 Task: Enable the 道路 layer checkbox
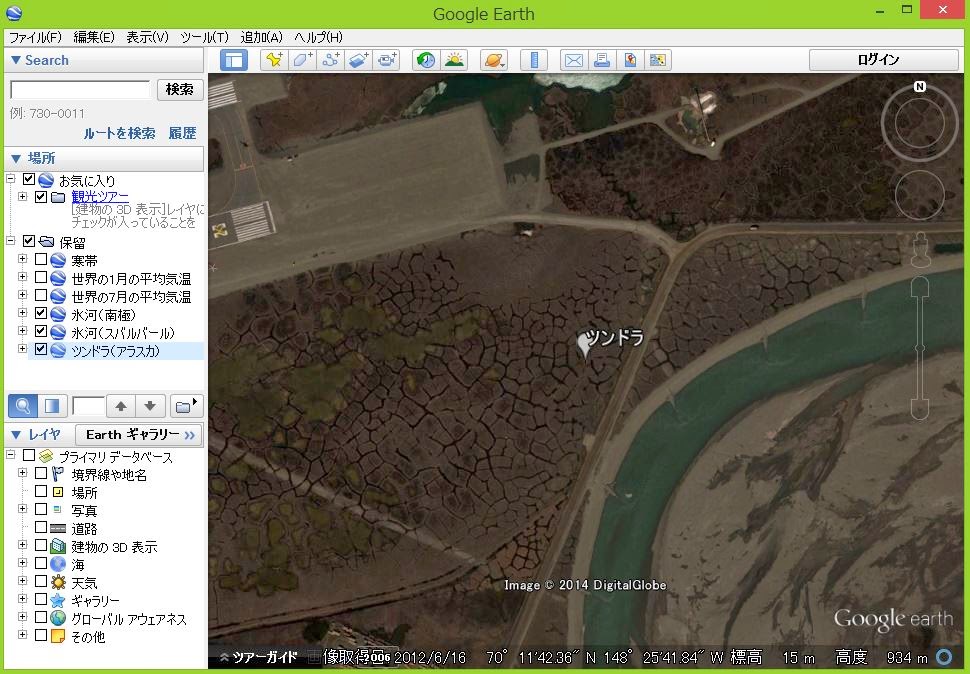pyautogui.click(x=41, y=527)
